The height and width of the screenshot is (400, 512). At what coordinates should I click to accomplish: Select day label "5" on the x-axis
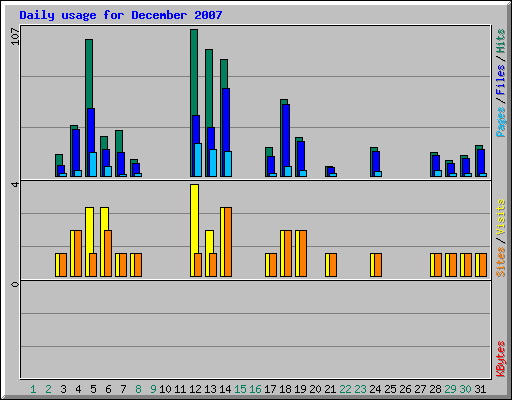pos(93,389)
